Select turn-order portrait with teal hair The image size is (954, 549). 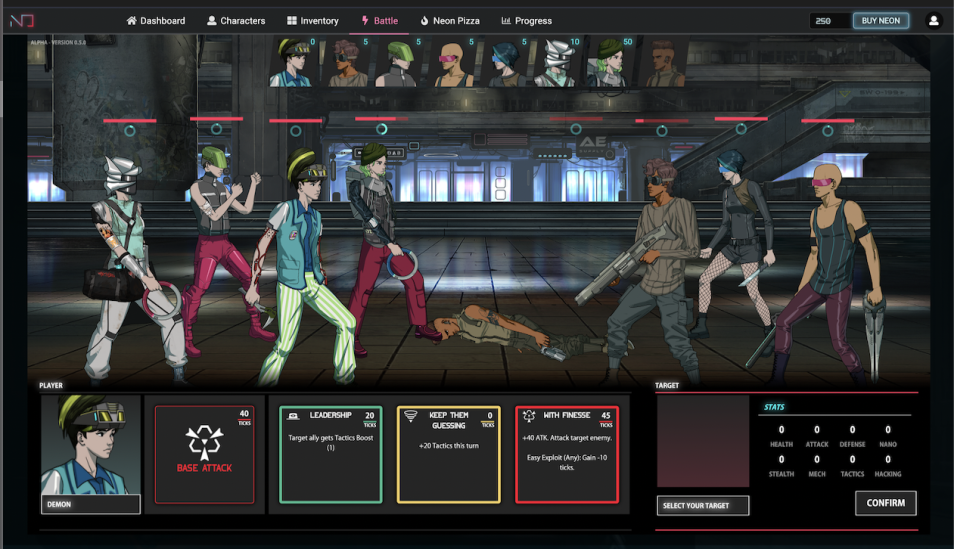[x=506, y=61]
